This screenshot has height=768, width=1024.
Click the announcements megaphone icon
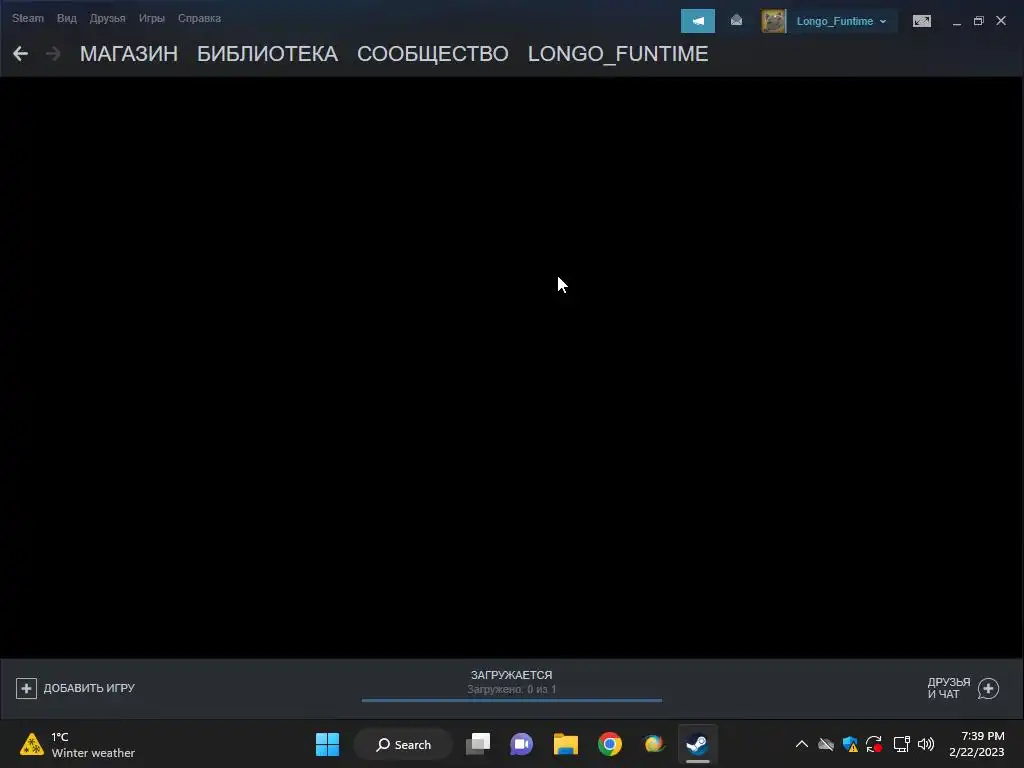[x=697, y=21]
